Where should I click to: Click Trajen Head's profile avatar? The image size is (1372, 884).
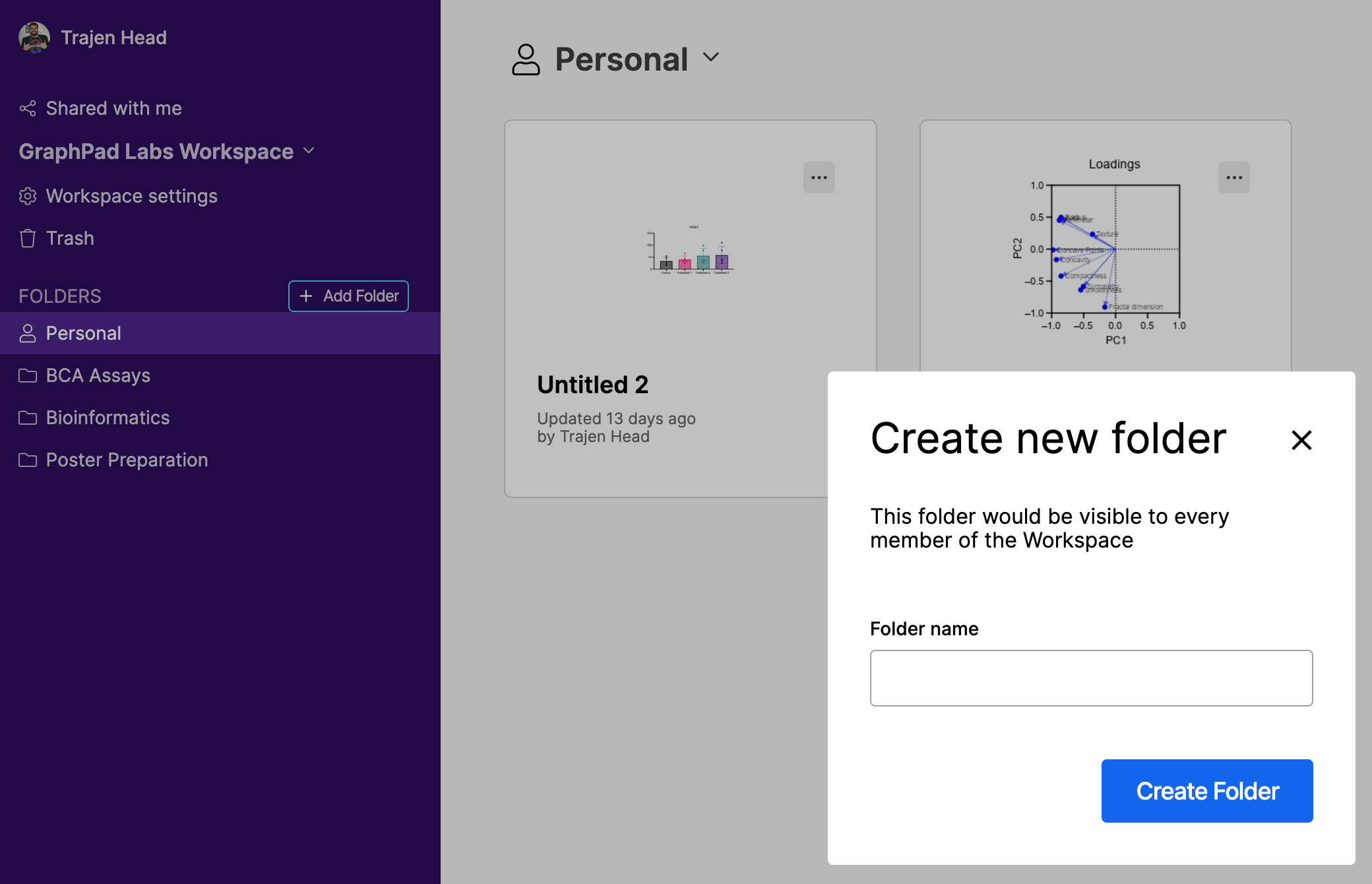32,38
